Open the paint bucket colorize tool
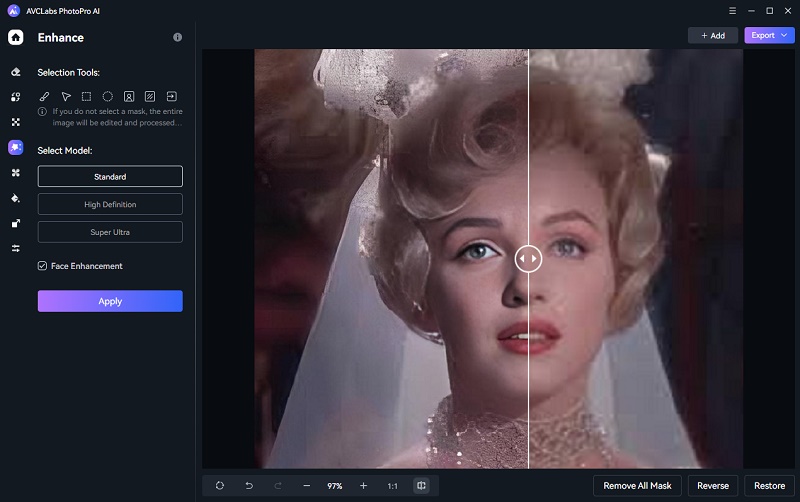 (16, 198)
